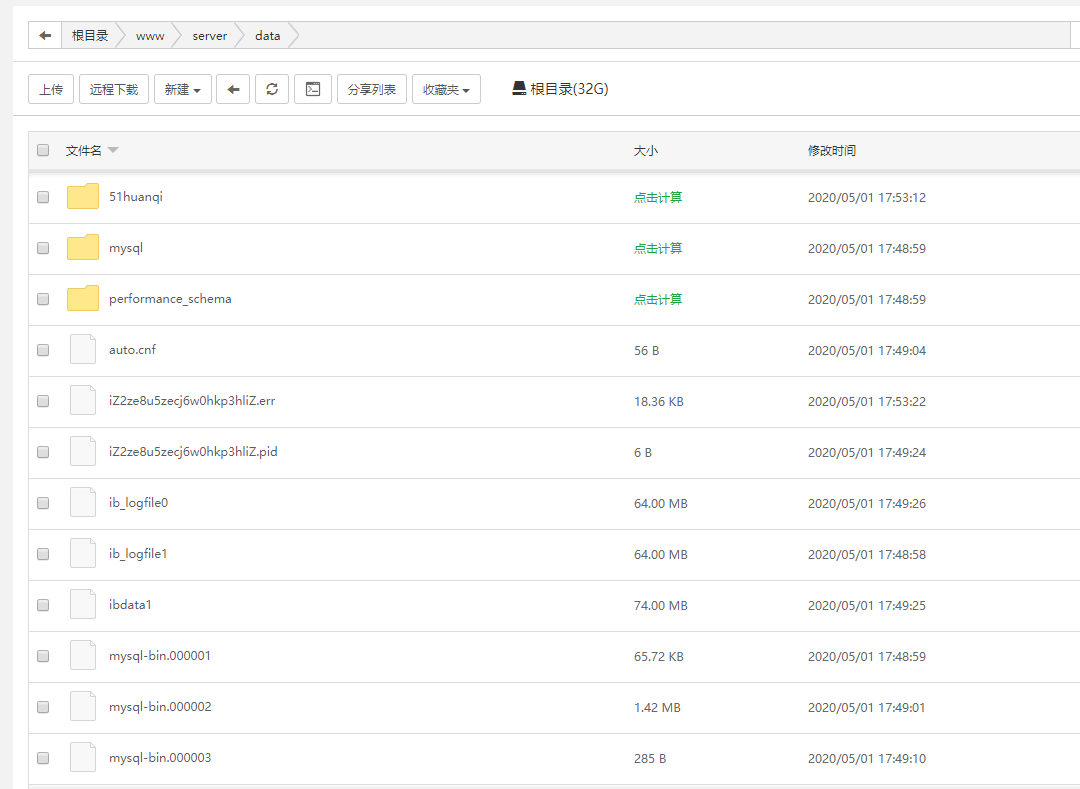
Task: Click the mysql folder icon
Action: 83,248
